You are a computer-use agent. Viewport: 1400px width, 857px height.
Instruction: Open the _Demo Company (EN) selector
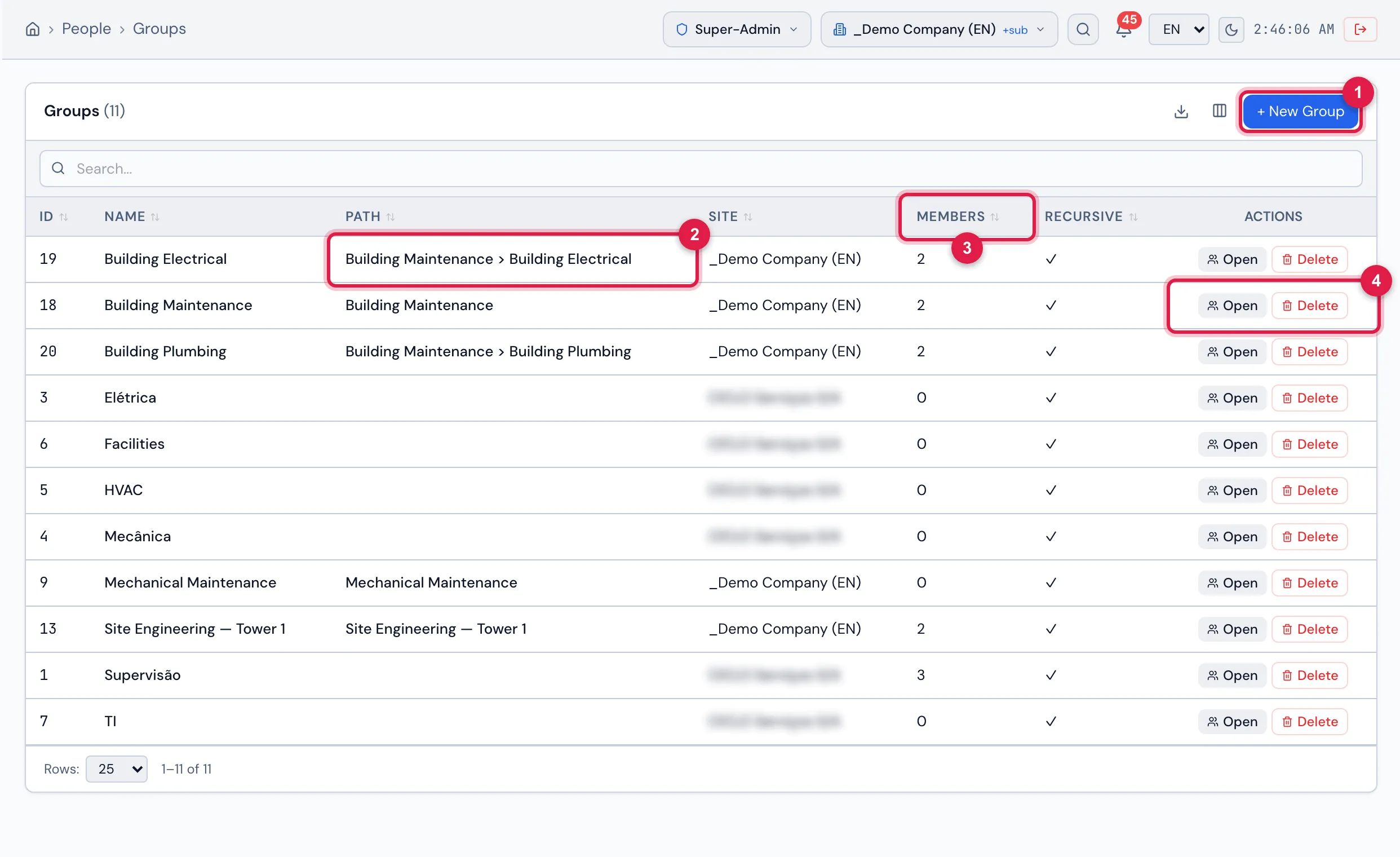point(938,29)
